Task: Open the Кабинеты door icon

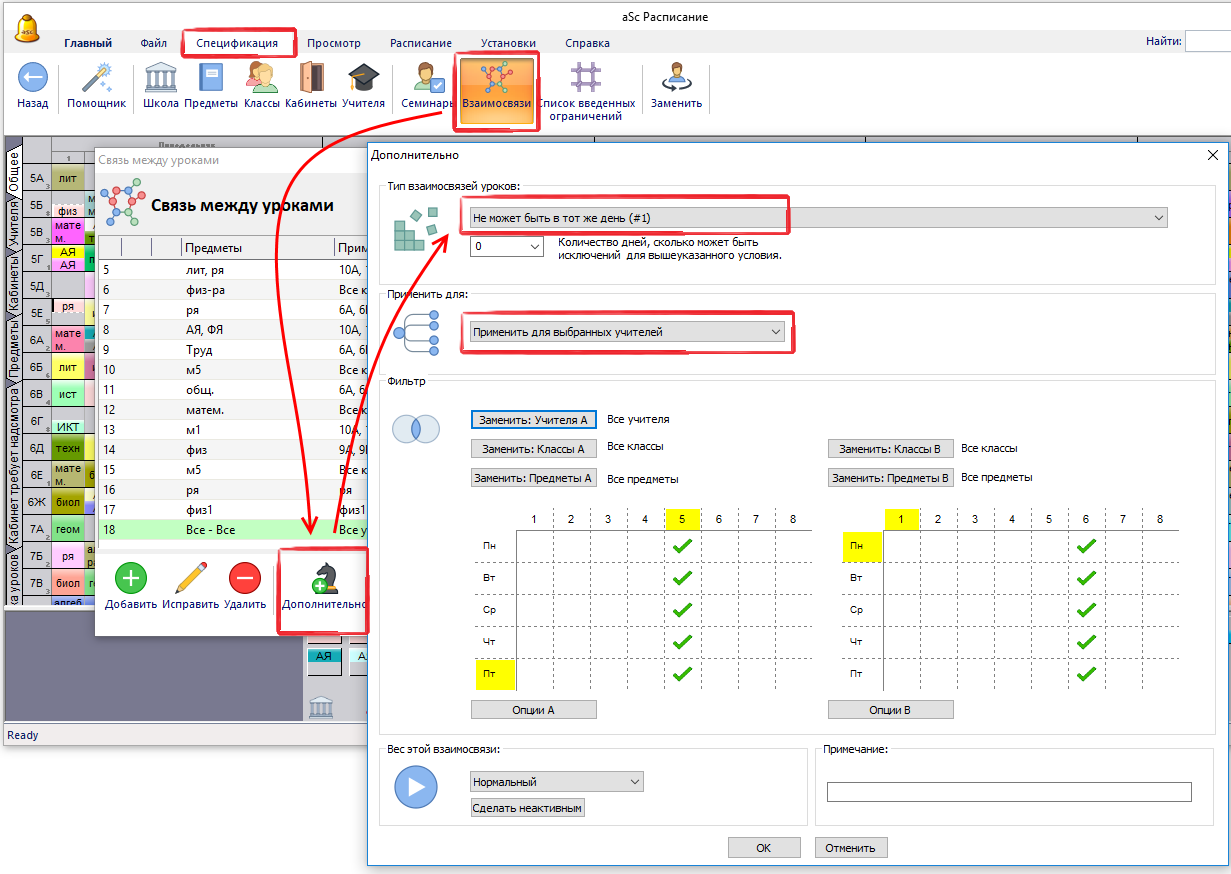Action: coord(310,78)
